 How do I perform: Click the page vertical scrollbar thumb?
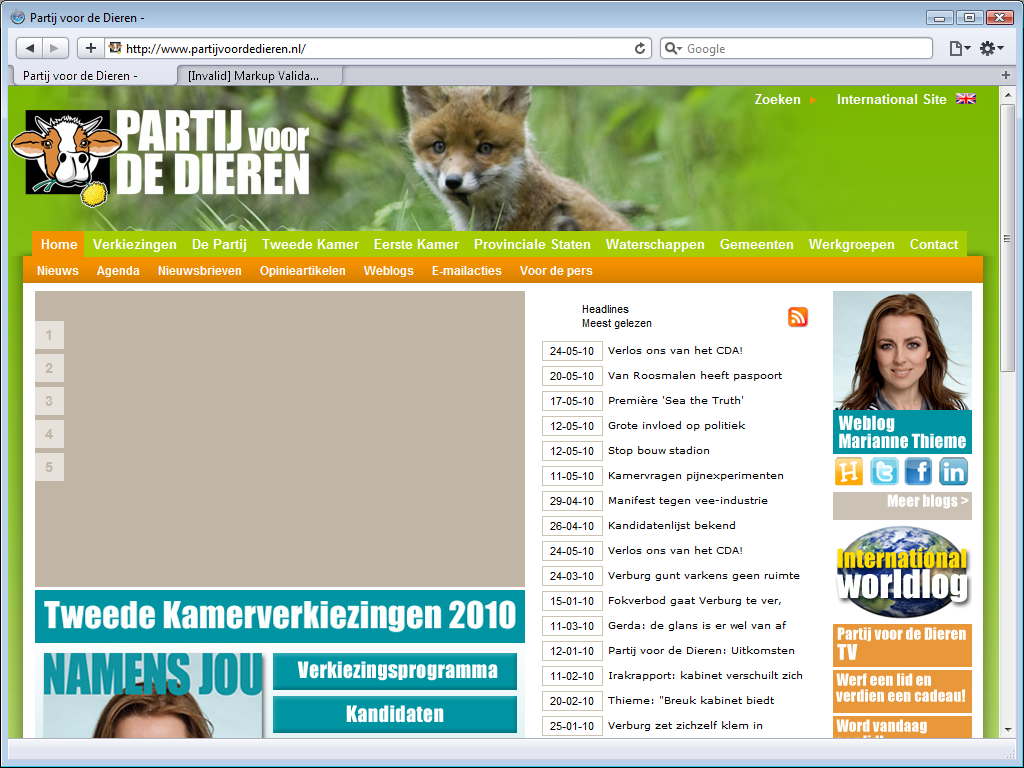[x=1007, y=238]
